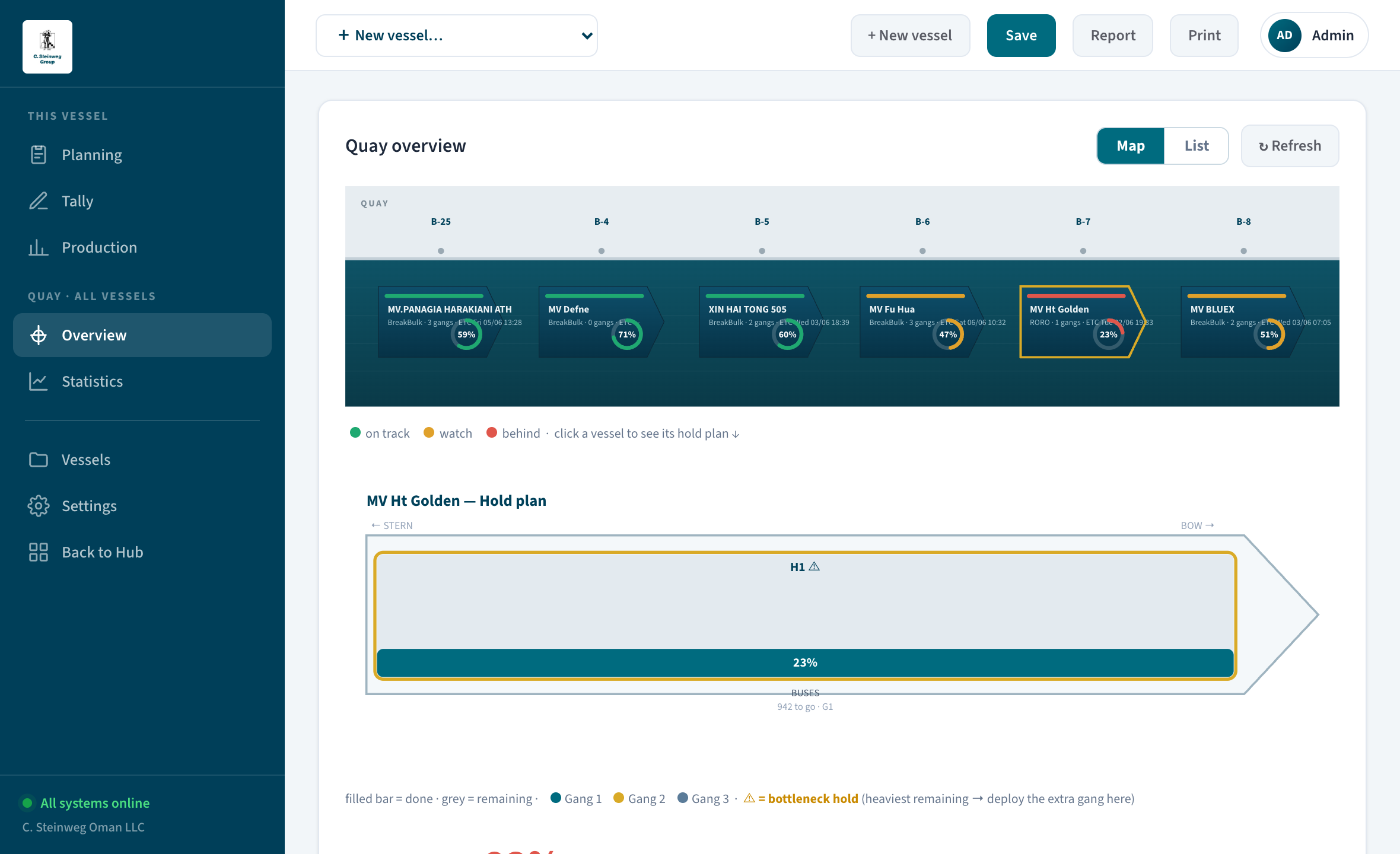Click the "C. Steinweg Oman LLC" footer text

click(84, 827)
